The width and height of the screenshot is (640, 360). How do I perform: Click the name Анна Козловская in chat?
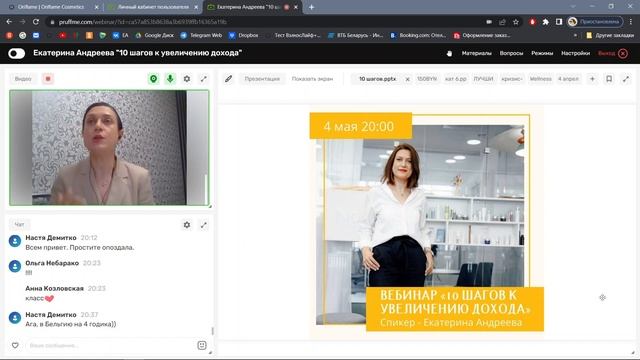[x=54, y=288]
